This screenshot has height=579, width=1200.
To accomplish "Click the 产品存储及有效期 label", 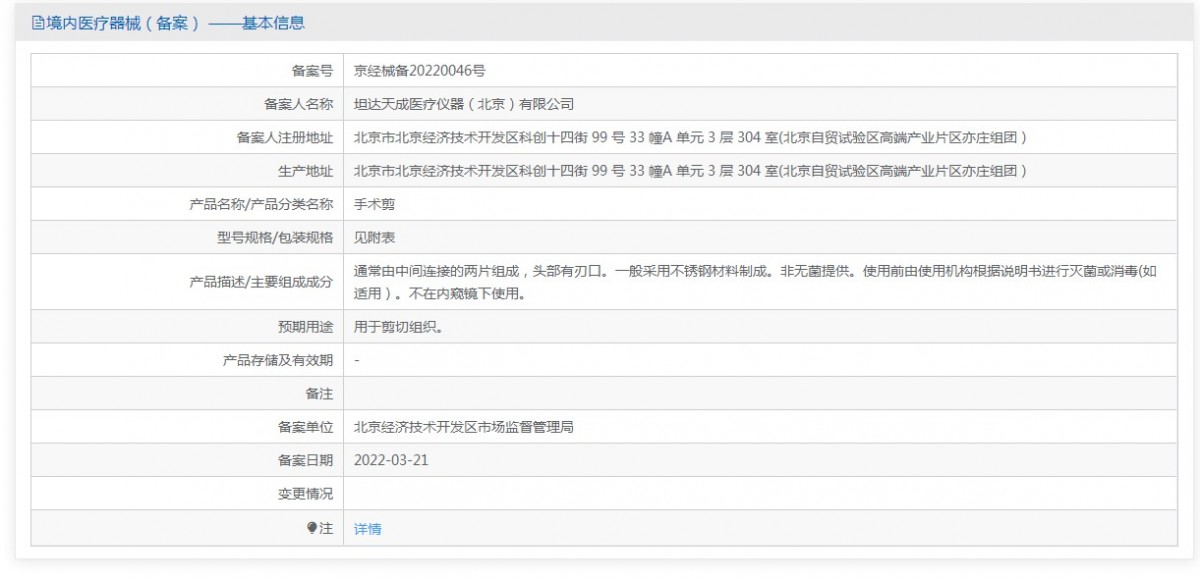I will [x=277, y=360].
